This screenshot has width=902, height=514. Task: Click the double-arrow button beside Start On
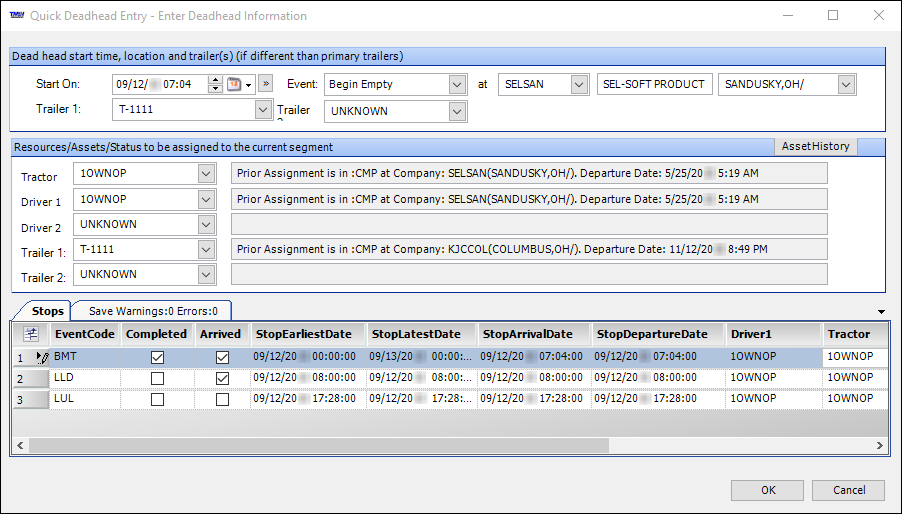tap(268, 85)
